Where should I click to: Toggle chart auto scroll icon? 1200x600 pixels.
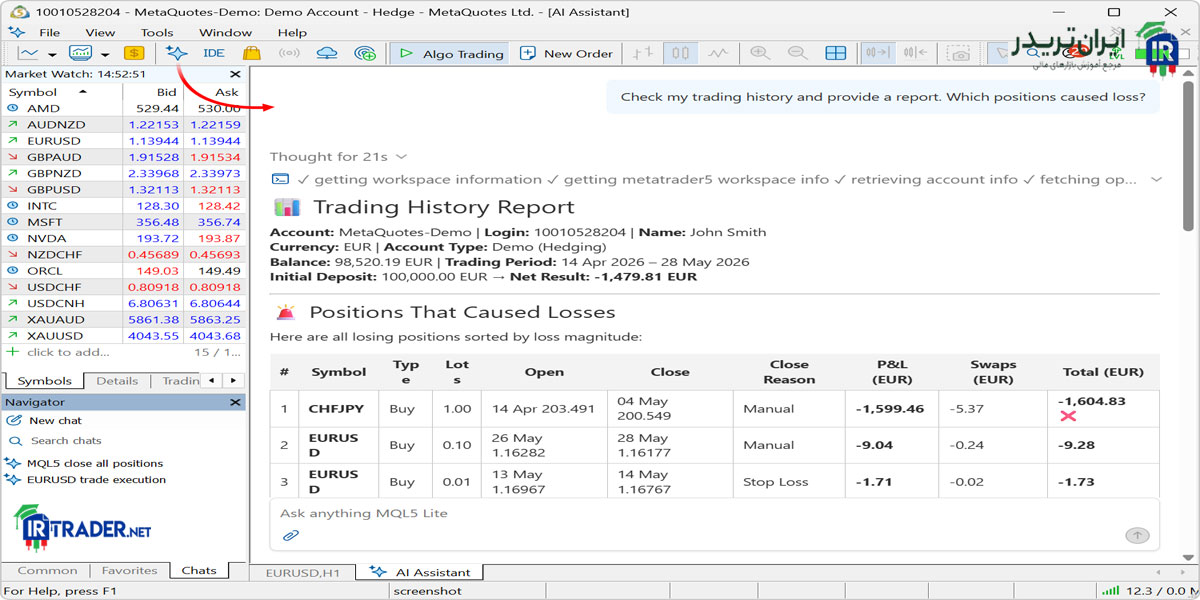pyautogui.click(x=878, y=53)
